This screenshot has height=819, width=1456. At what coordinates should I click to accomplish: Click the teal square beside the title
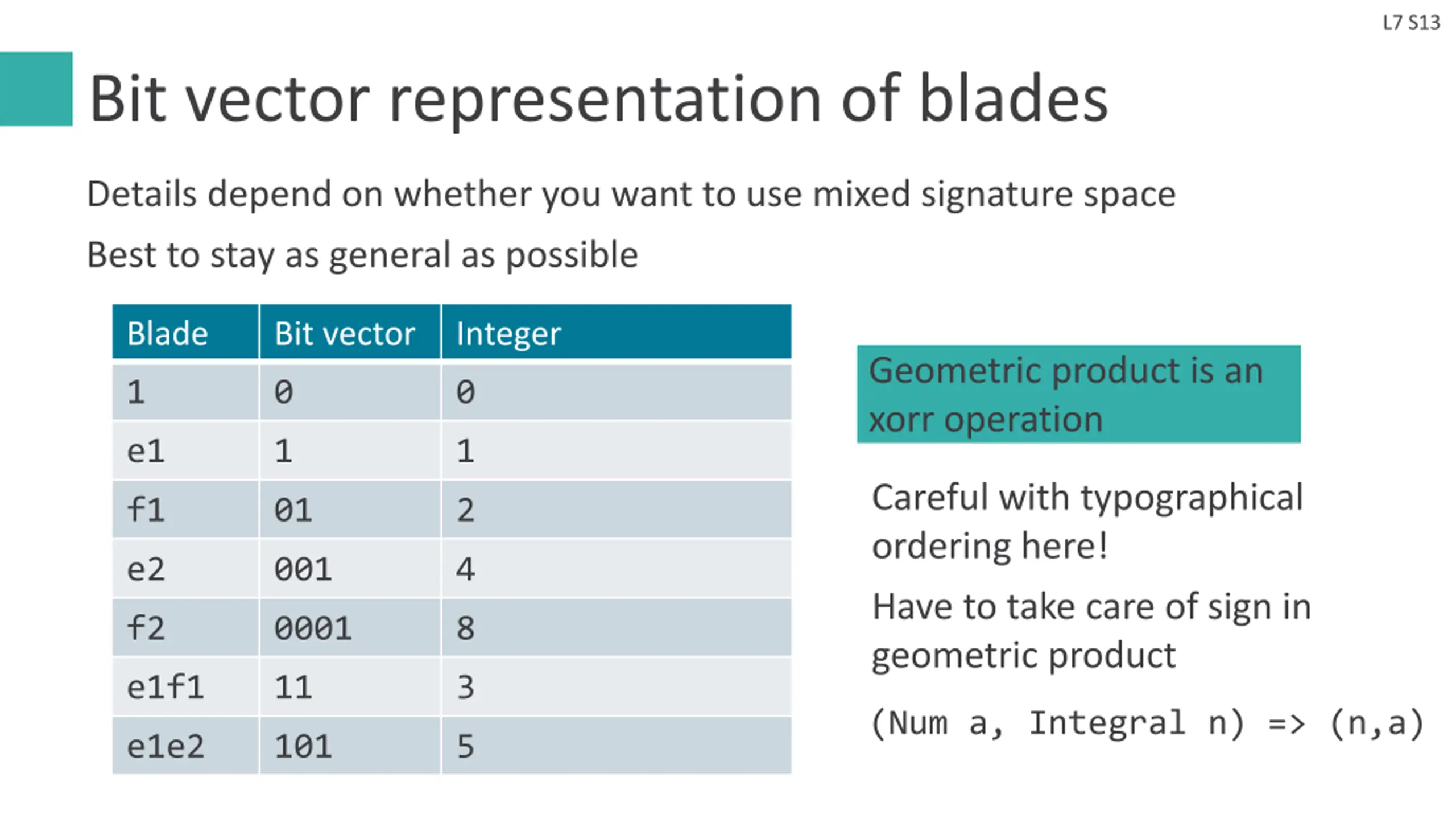pos(36,89)
